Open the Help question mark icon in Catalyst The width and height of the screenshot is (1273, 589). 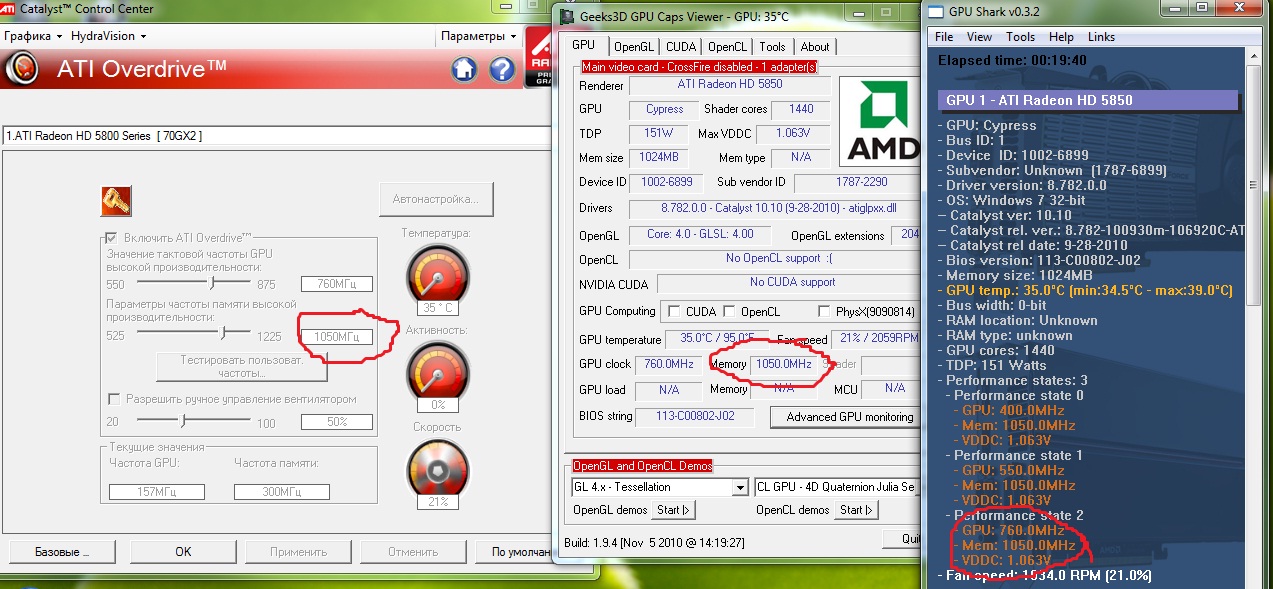click(502, 69)
